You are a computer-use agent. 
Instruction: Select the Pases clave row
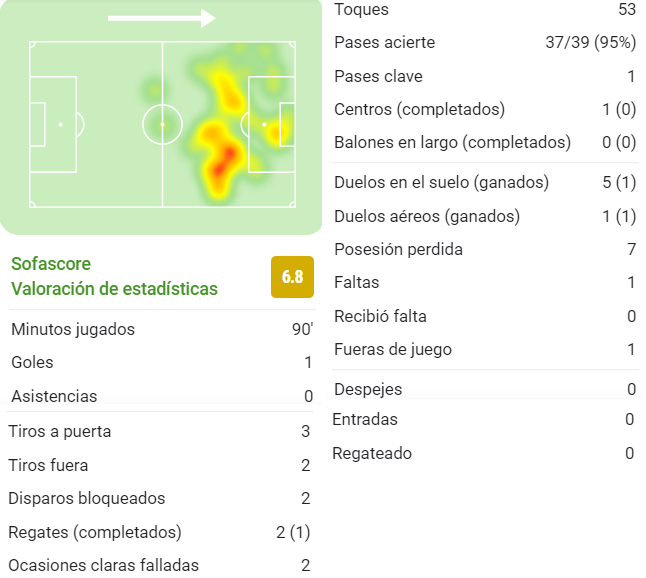[485, 76]
